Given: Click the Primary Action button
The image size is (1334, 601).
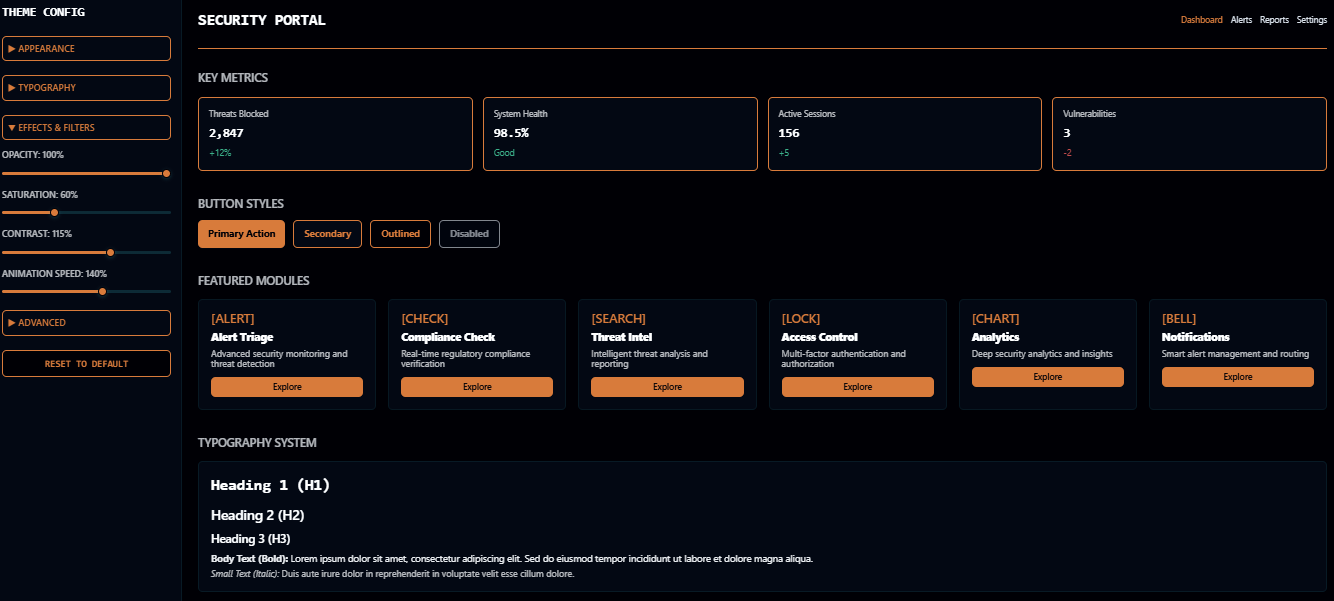Looking at the screenshot, I should click(x=241, y=234).
